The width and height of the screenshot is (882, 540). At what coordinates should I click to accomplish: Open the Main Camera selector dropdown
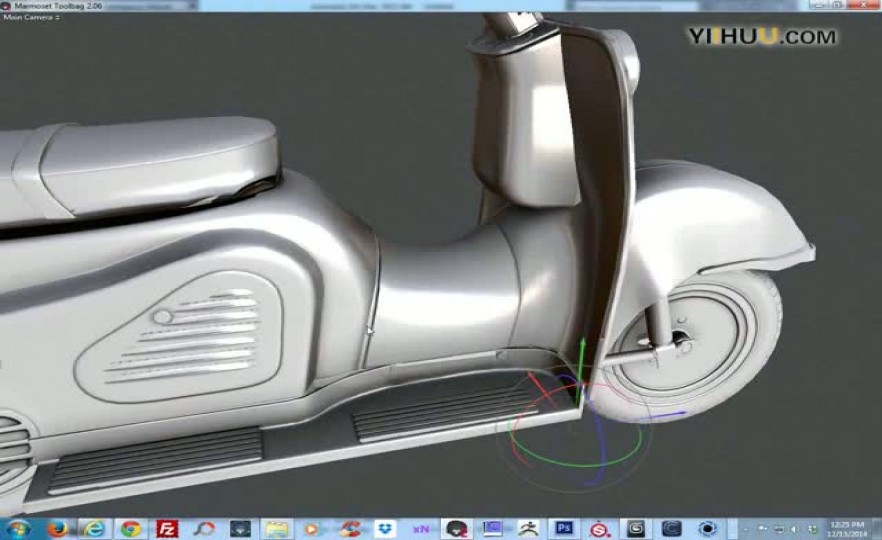point(32,17)
